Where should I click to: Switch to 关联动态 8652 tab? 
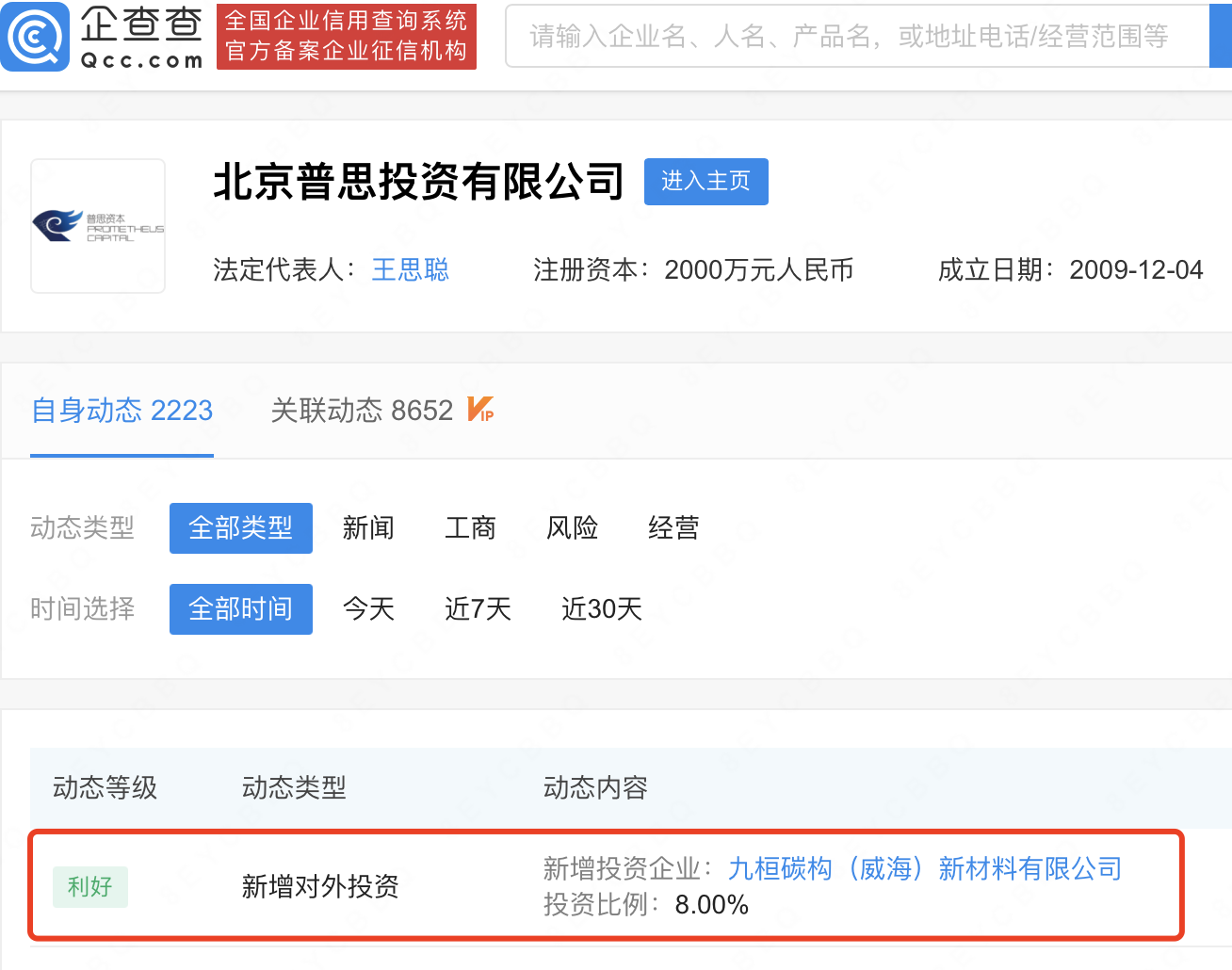point(363,411)
